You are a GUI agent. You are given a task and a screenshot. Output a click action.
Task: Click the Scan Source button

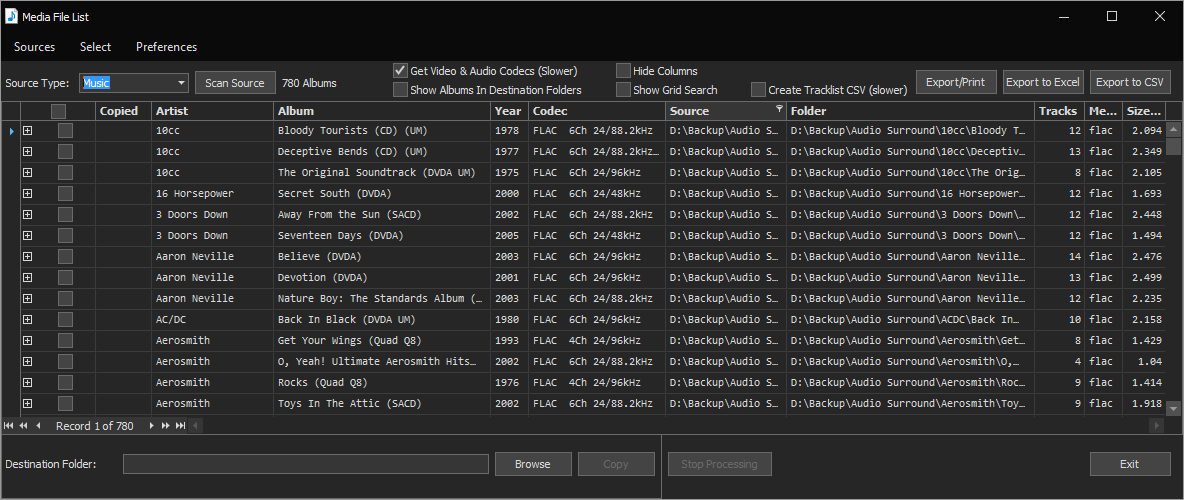tap(234, 83)
